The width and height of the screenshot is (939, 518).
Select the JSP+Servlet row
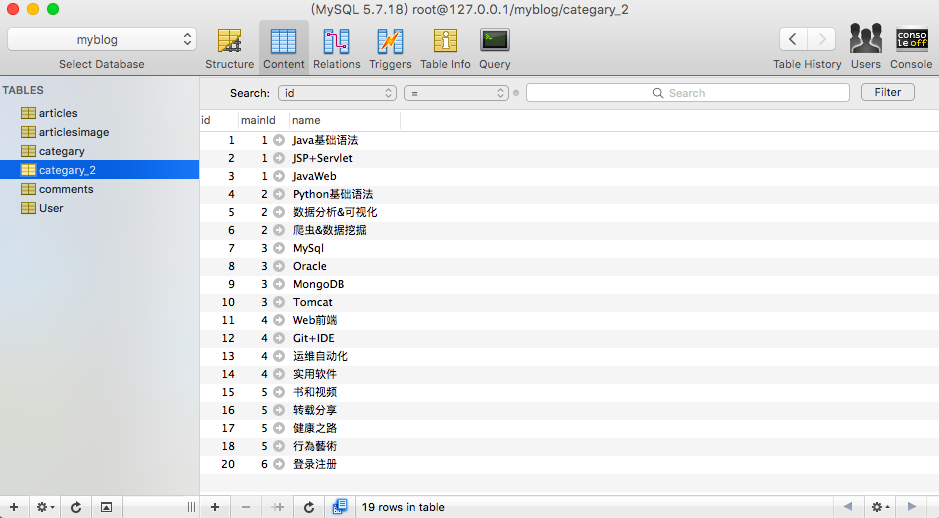click(x=569, y=158)
